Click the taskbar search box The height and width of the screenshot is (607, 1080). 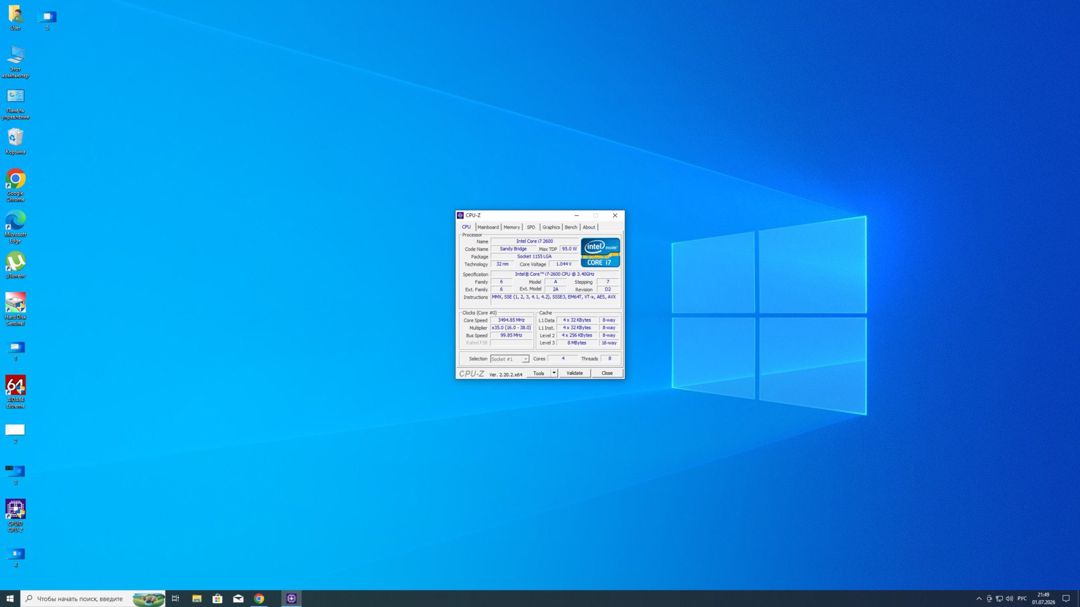coord(93,599)
